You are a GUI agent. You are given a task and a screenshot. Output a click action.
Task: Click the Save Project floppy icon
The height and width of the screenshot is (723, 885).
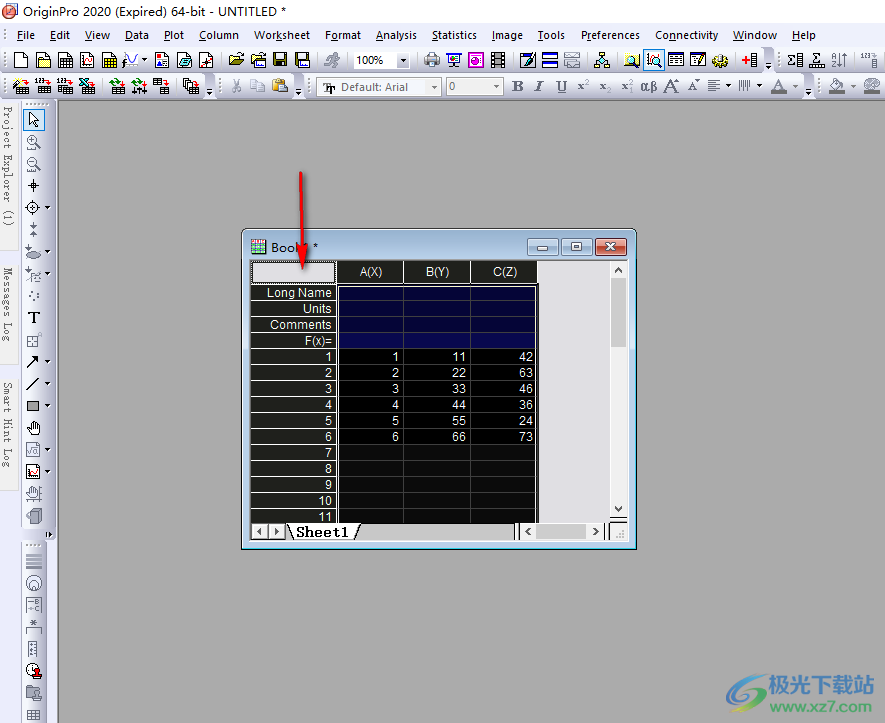click(280, 60)
